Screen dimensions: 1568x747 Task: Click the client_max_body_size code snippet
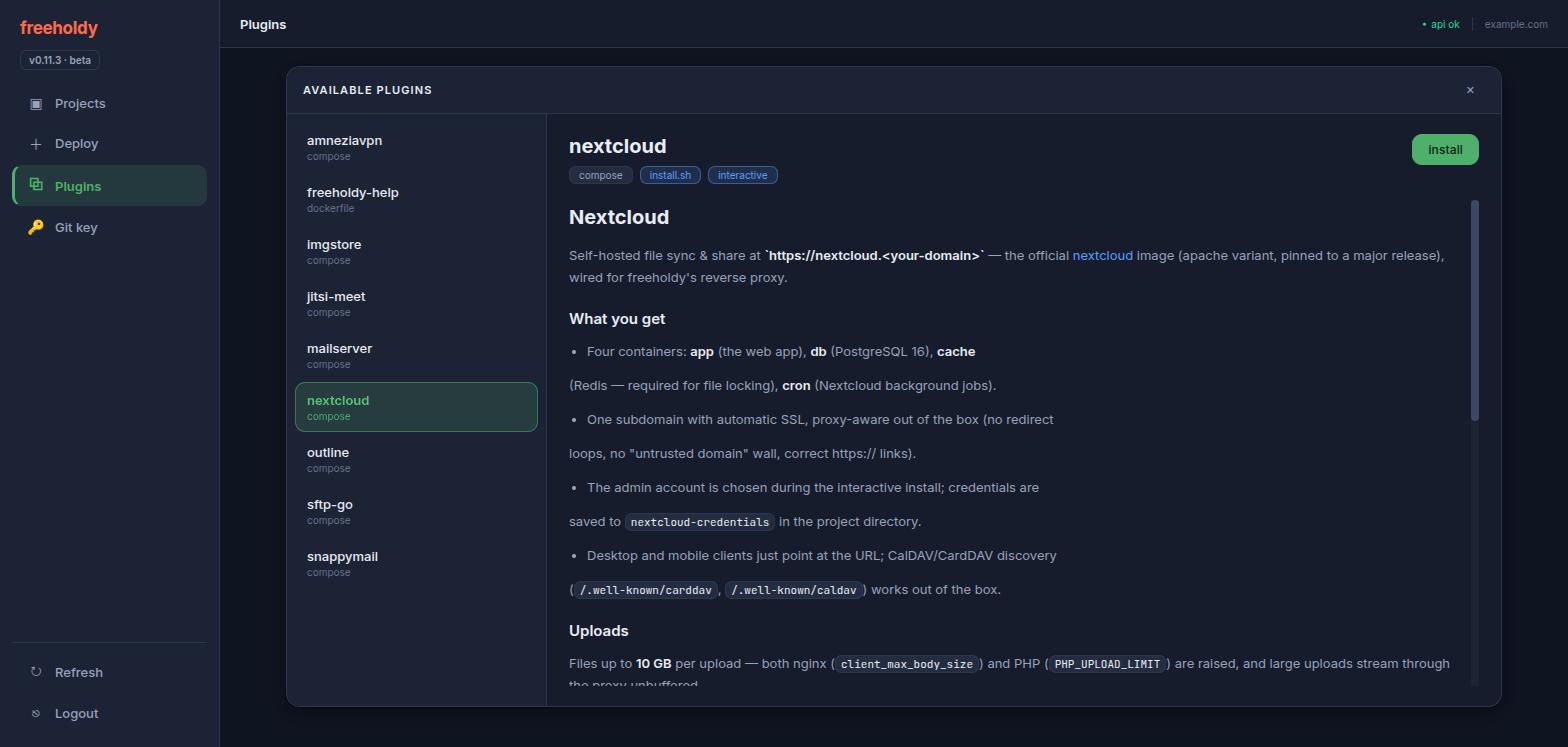point(907,664)
